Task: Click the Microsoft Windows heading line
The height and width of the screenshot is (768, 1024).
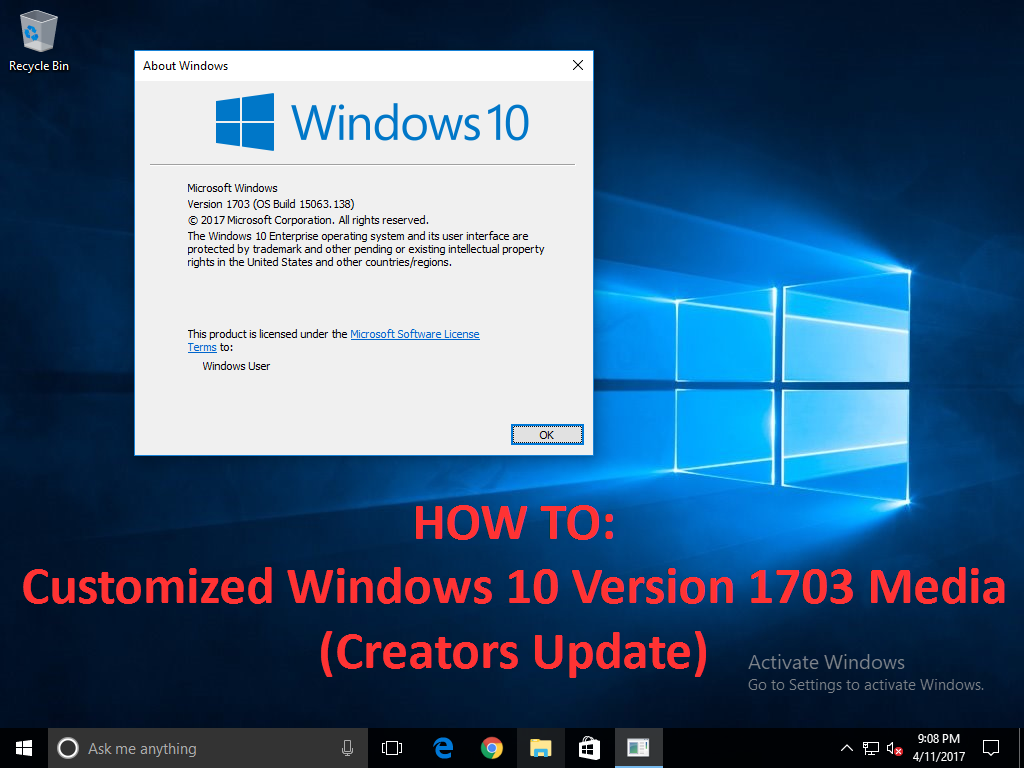Action: [232, 188]
